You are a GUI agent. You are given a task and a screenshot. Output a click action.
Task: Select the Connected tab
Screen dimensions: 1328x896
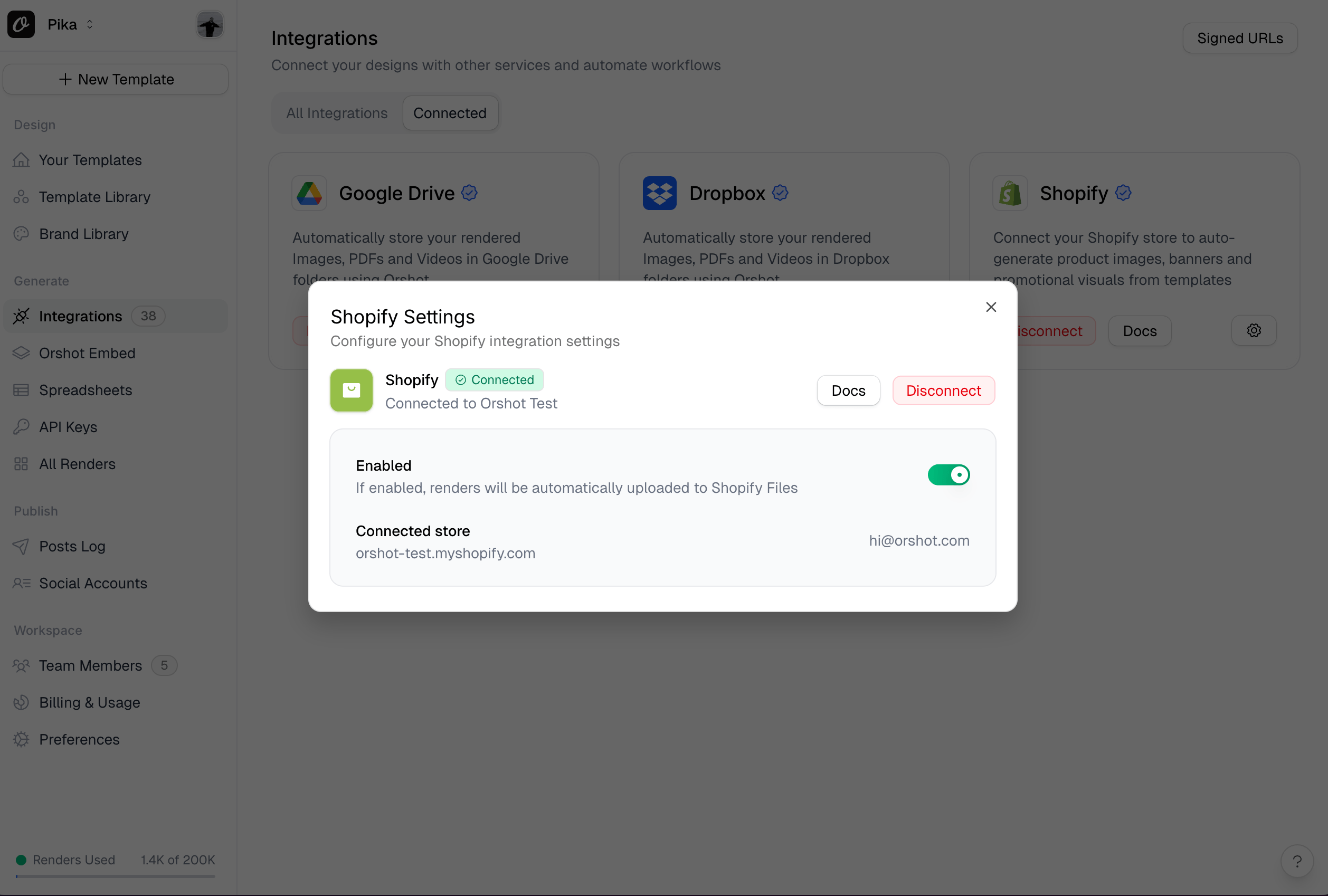(450, 113)
